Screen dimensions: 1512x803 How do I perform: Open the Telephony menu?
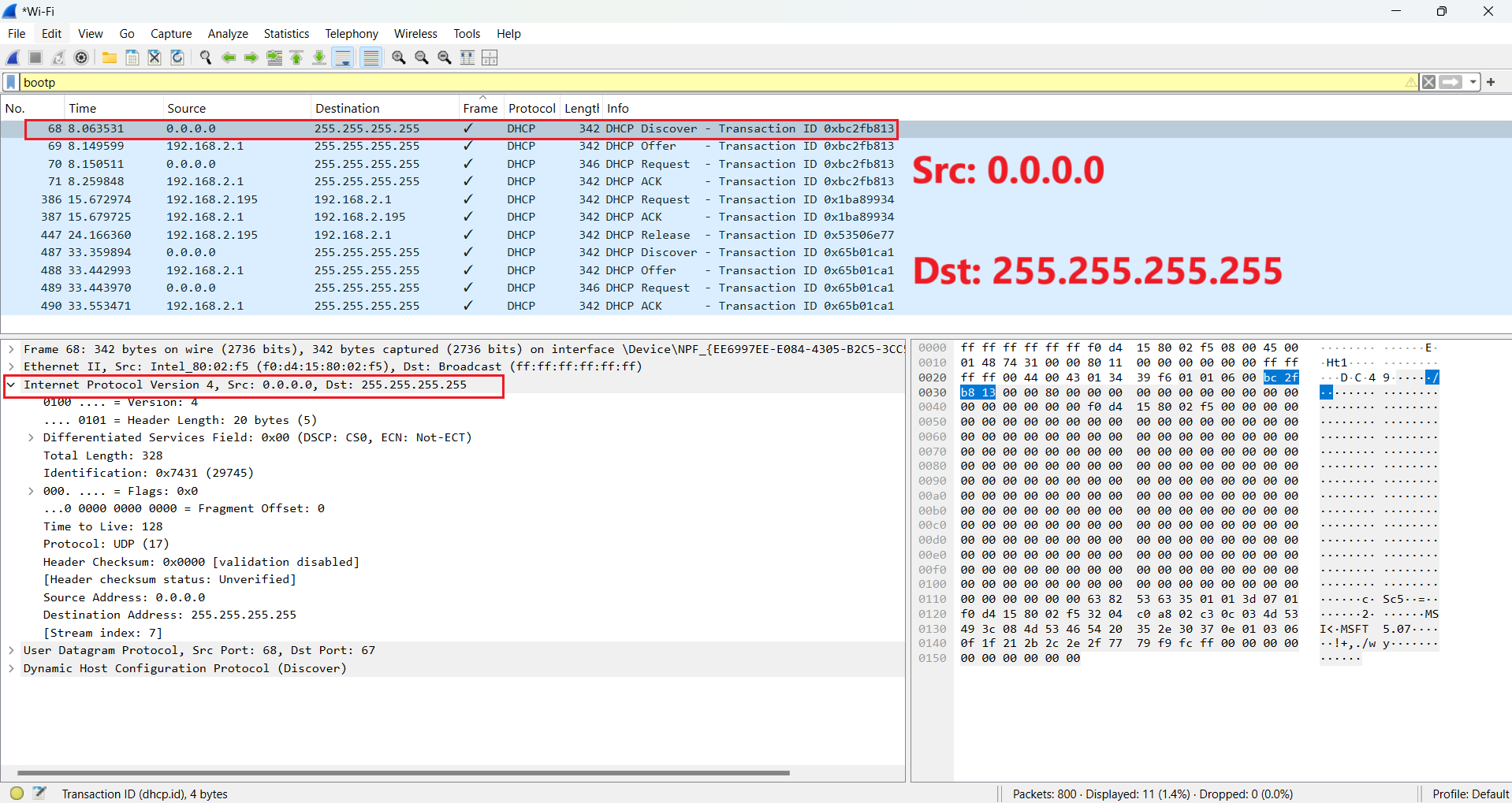click(352, 34)
